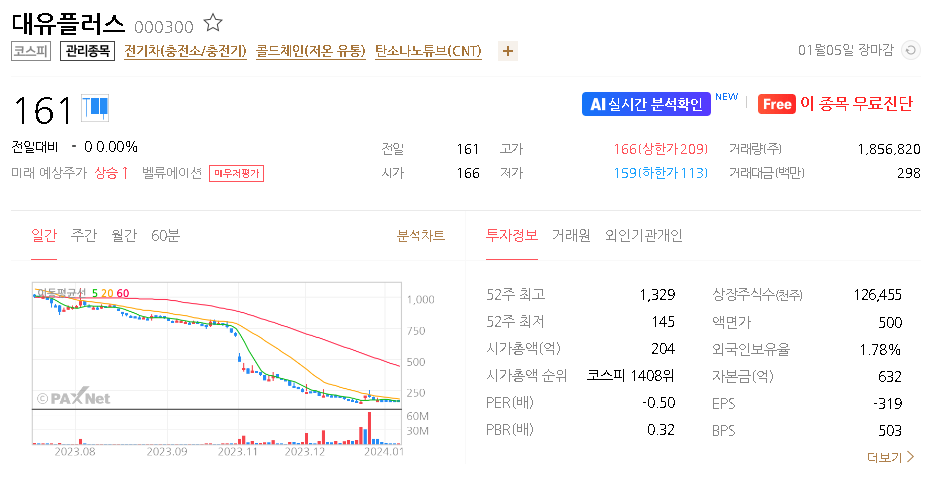Open the 콜드체인(저온 유통) theme link
This screenshot has height=483, width=925.
[x=311, y=51]
